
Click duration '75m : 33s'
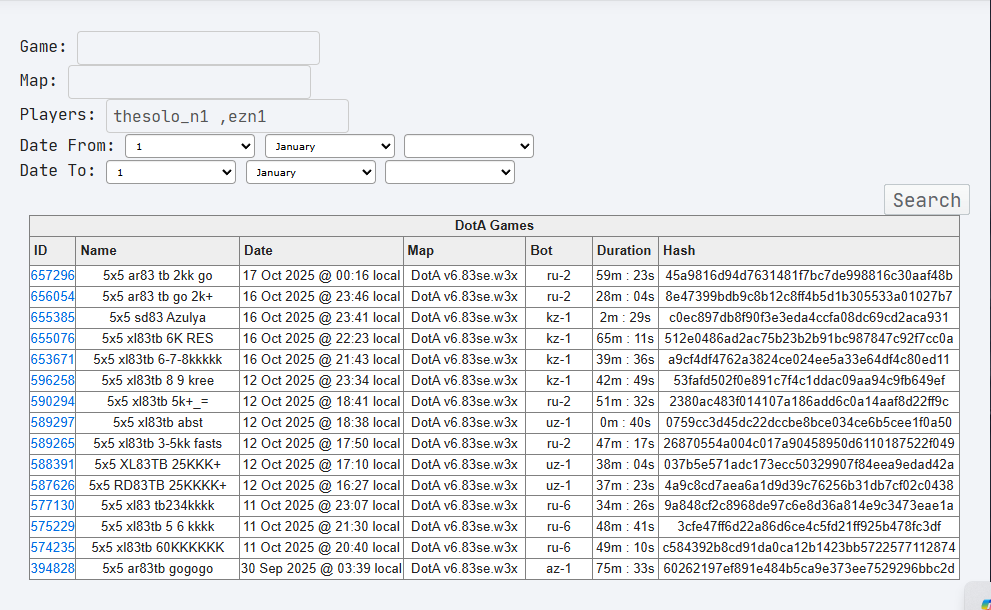(x=625, y=569)
